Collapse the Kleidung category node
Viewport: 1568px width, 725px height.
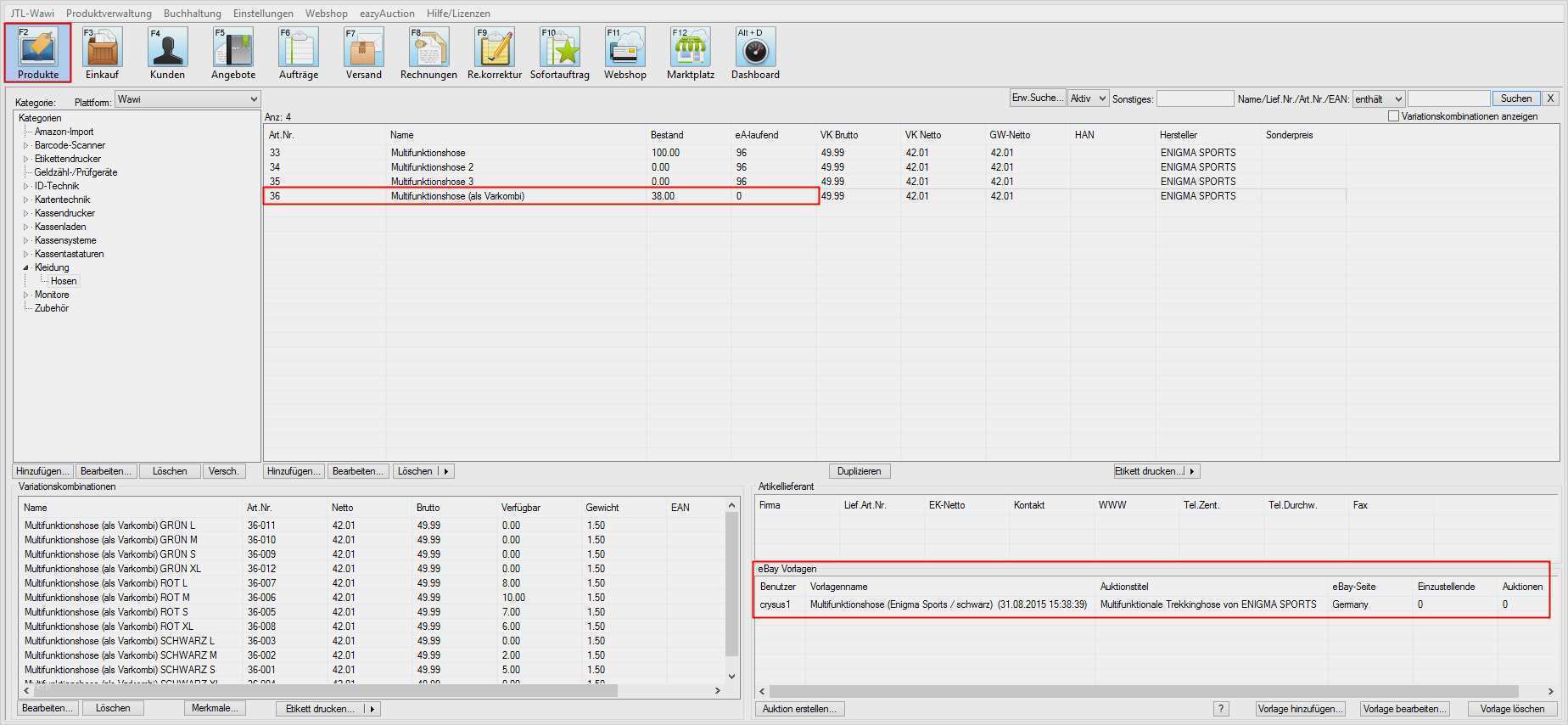(x=25, y=267)
